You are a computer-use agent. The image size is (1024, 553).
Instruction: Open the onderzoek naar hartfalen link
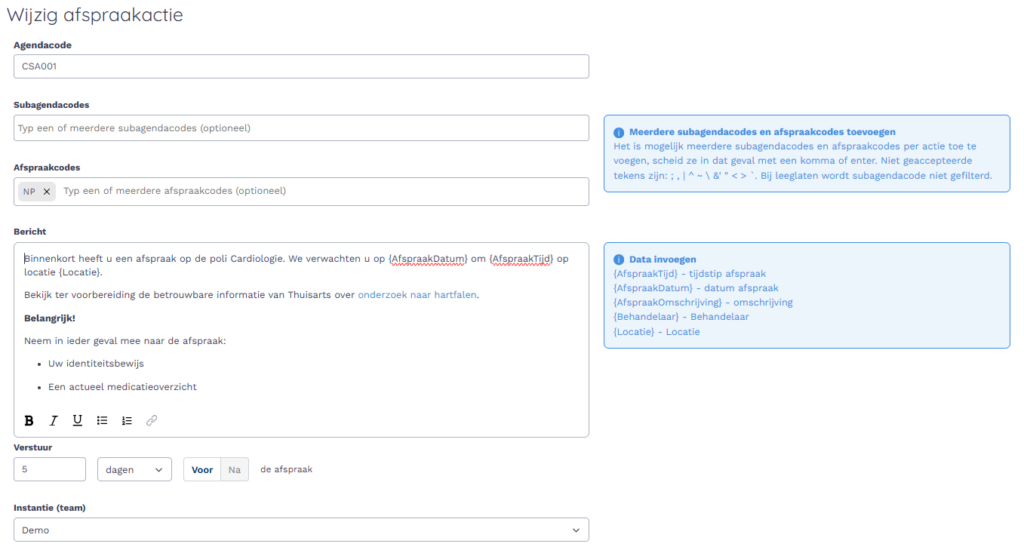(x=417, y=294)
